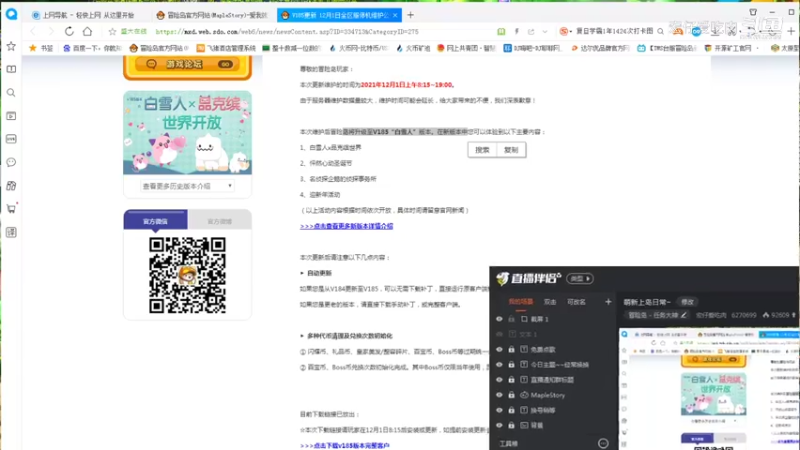Viewport: 800px width, 450px height.
Task: Expand the address bar dropdown chevron
Action: click(x=545, y=32)
